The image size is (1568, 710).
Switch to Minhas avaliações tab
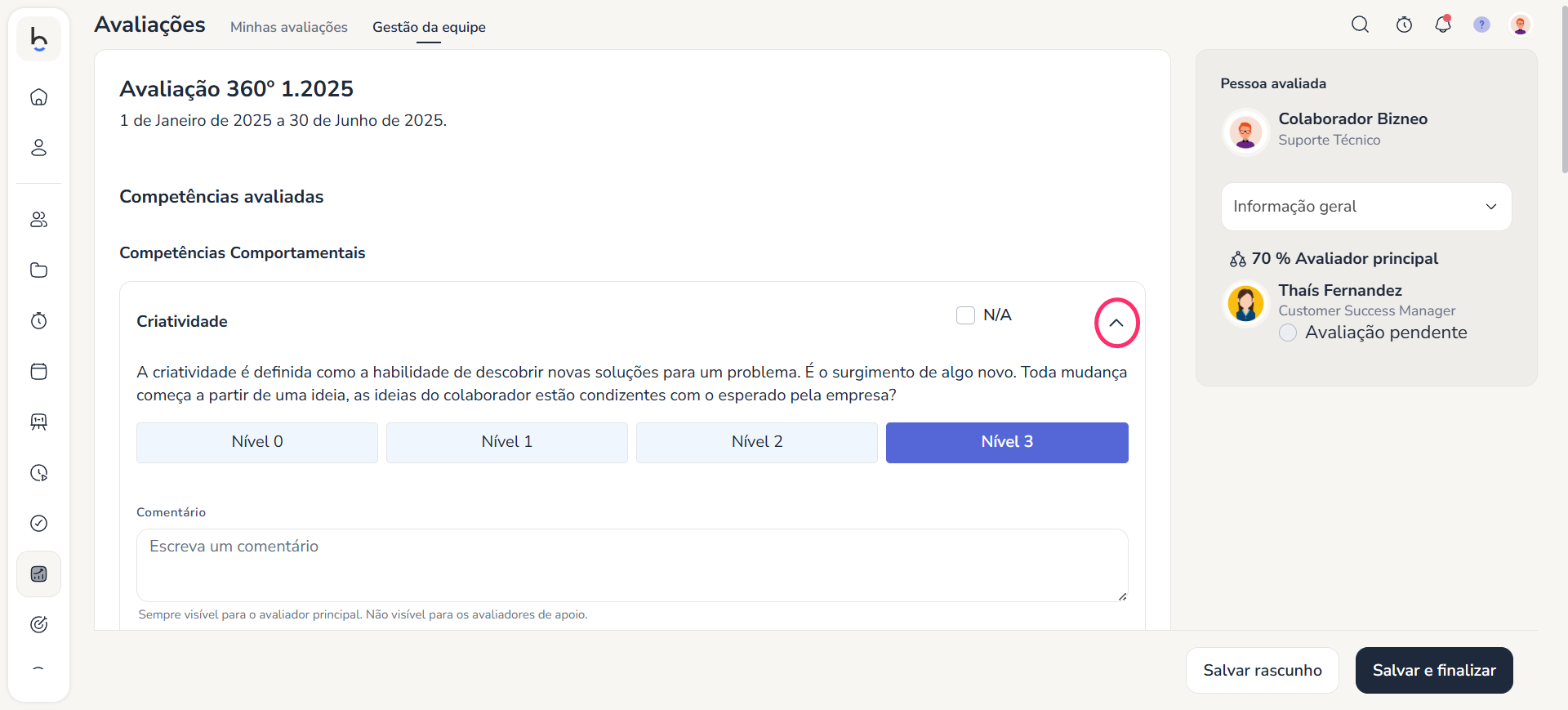click(289, 27)
